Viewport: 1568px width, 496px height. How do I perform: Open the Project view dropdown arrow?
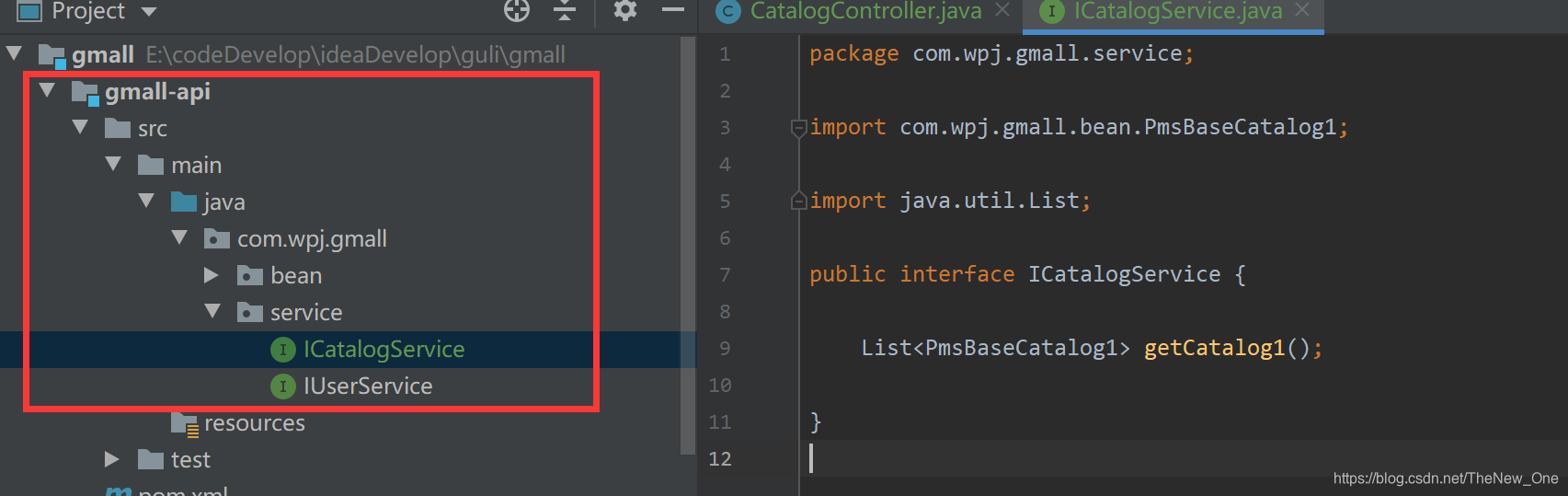pos(149,12)
